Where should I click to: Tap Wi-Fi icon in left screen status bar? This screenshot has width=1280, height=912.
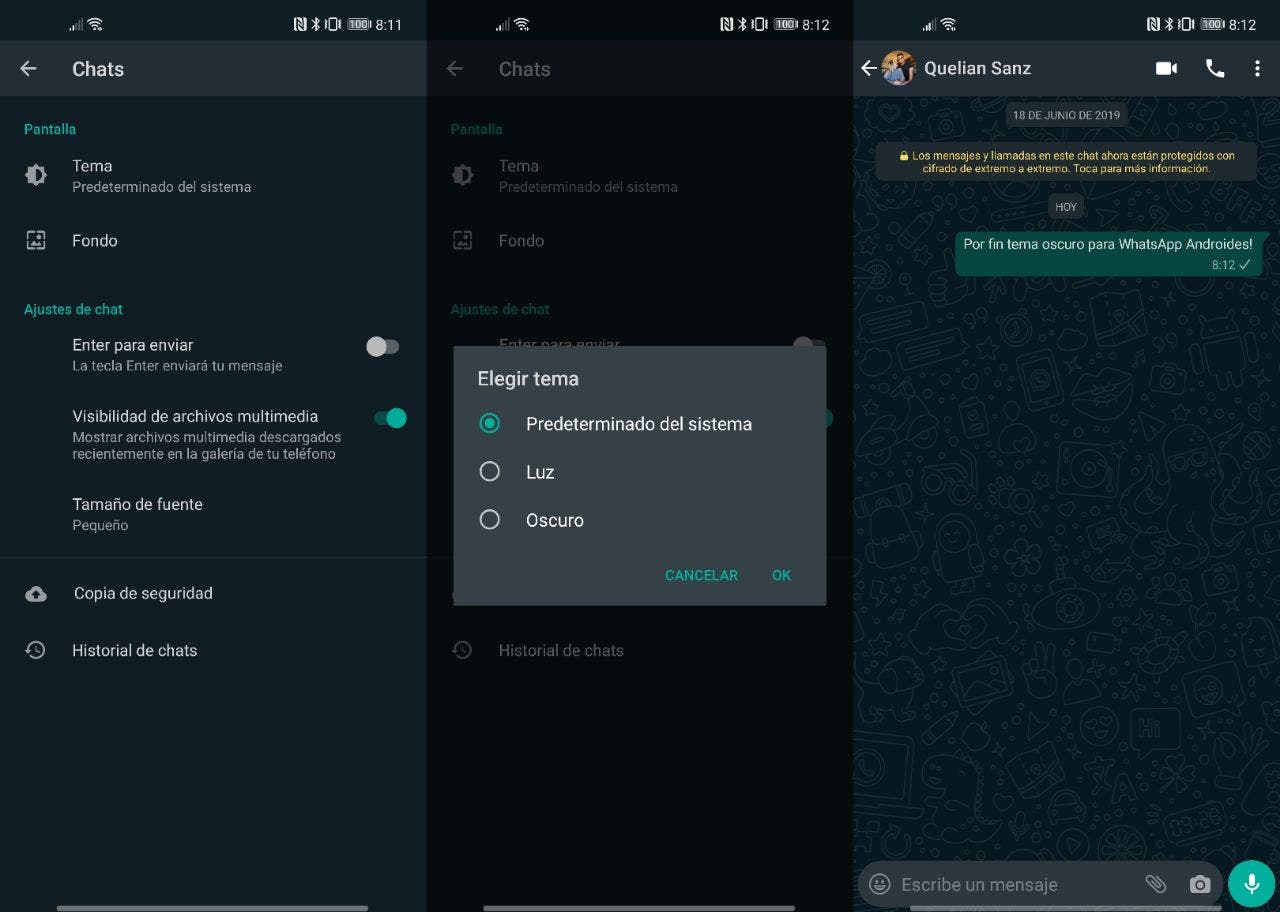tap(95, 24)
